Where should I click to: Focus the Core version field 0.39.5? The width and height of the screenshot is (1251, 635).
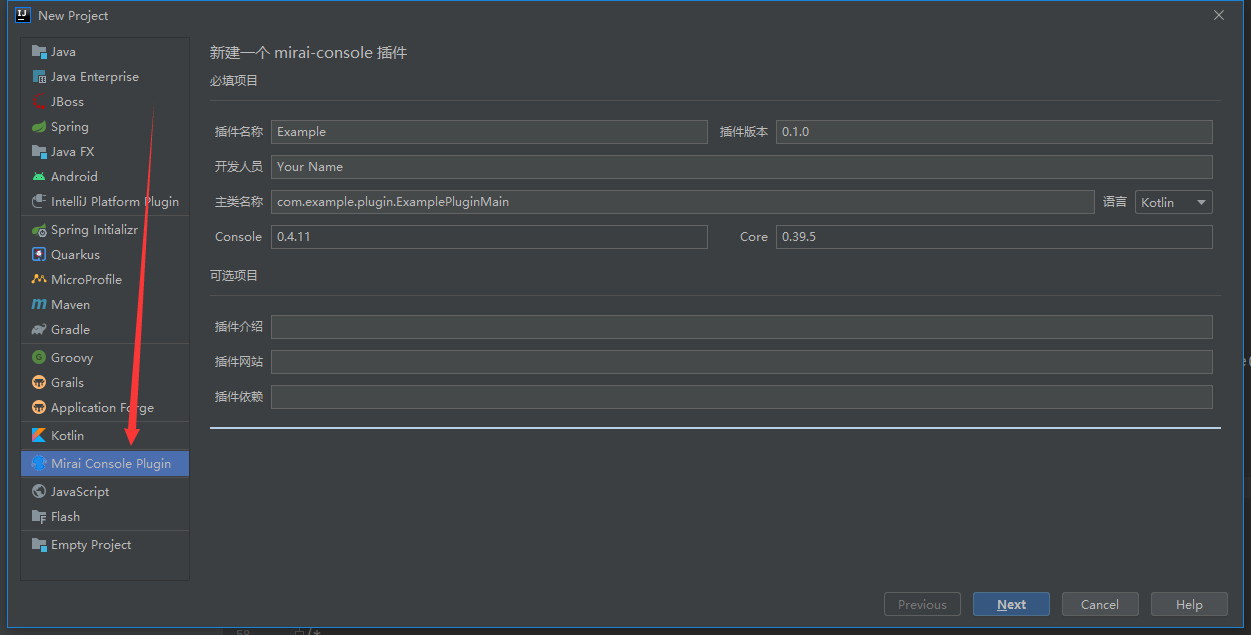pyautogui.click(x=994, y=237)
